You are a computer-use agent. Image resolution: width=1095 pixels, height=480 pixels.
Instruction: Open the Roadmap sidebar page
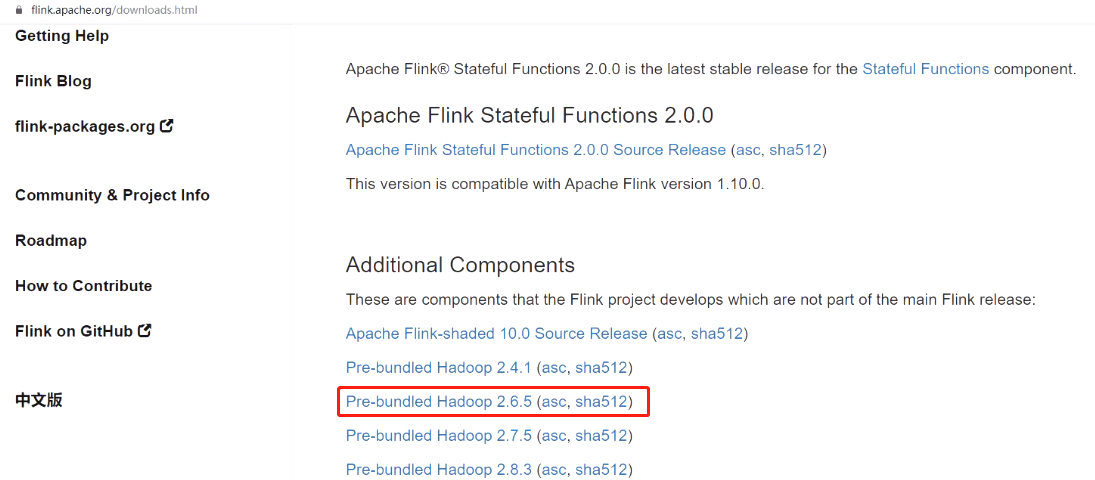51,240
